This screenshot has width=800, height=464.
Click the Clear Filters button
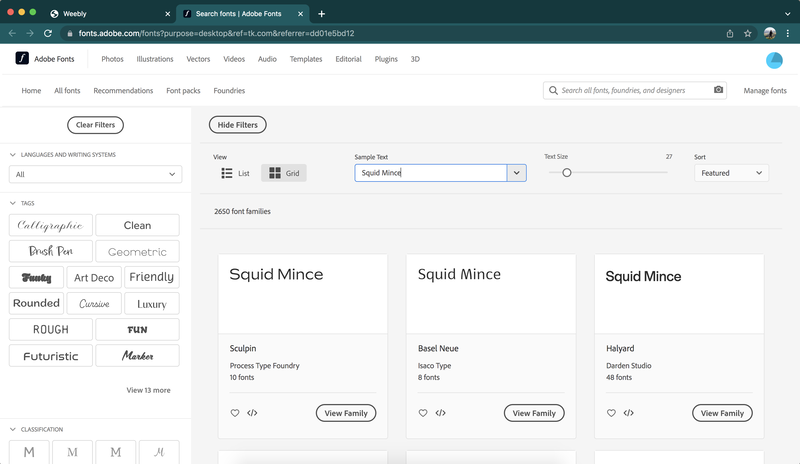tap(95, 125)
